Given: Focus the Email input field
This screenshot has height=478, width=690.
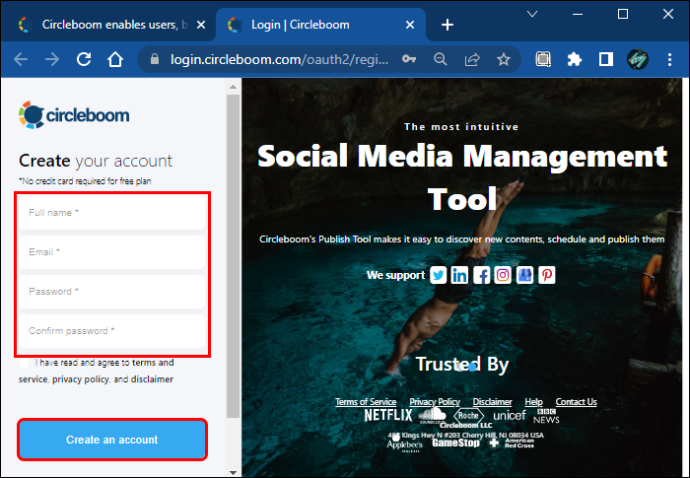Looking at the screenshot, I should [112, 252].
